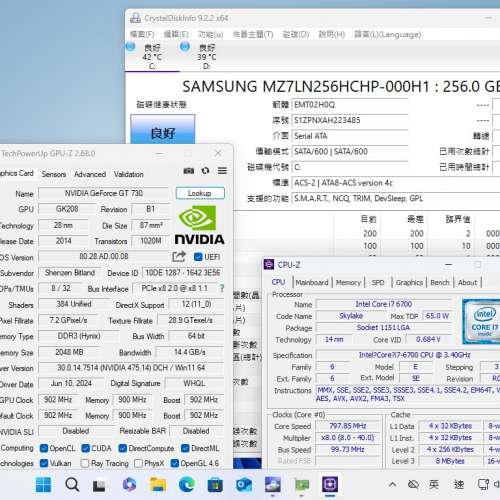Toggle OpenCL checkbox
Screen dimensions: 500x500
click(44, 448)
